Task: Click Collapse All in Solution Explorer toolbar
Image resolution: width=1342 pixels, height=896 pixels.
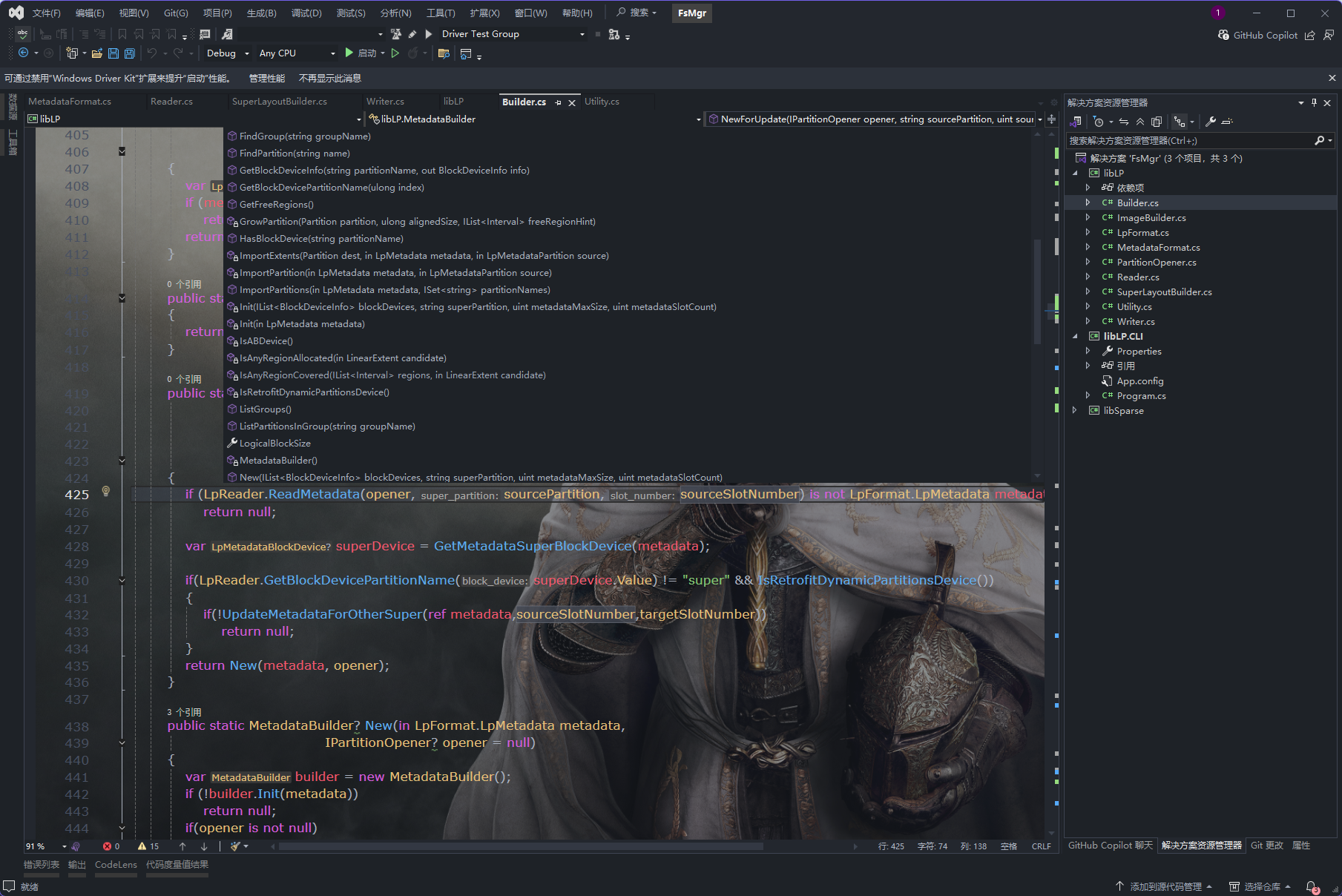Action: pos(1140,122)
